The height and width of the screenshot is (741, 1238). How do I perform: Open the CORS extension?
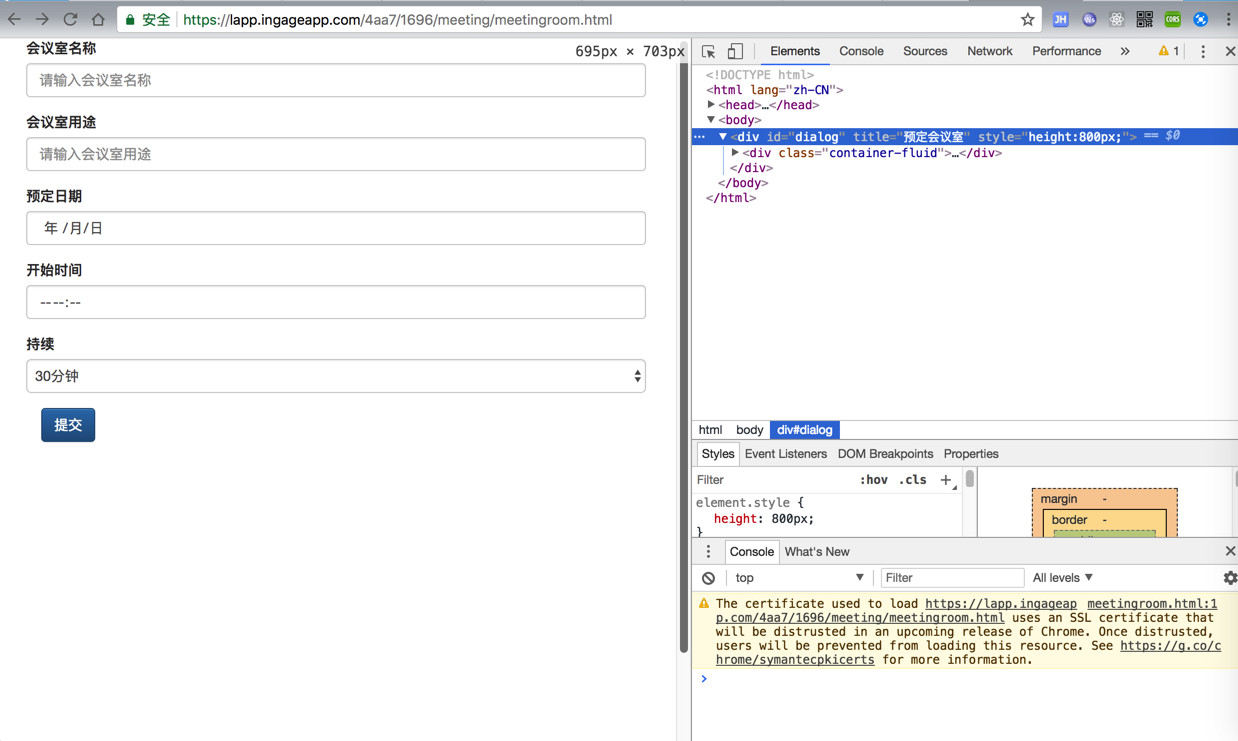(1173, 19)
